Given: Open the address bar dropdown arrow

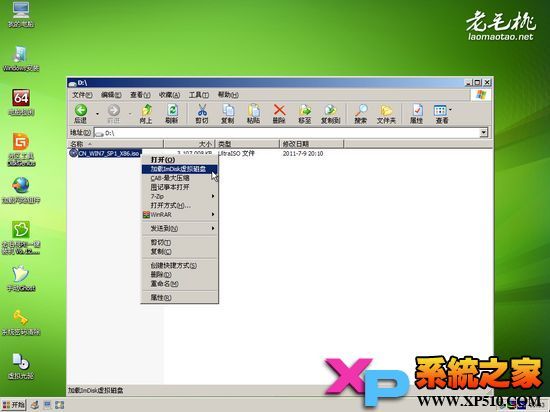Looking at the screenshot, I should click(484, 133).
